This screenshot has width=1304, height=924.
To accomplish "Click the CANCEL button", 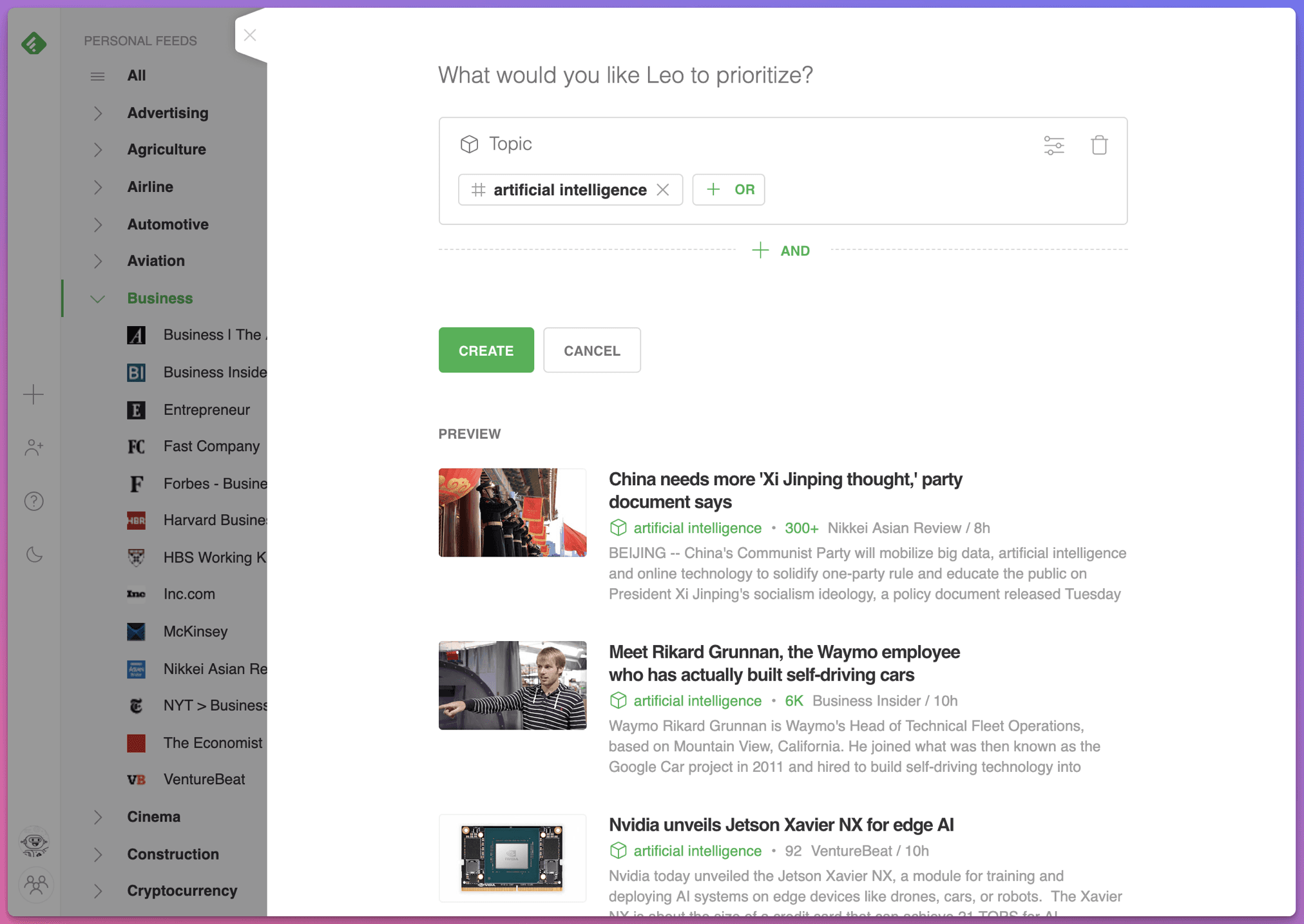I will (591, 350).
